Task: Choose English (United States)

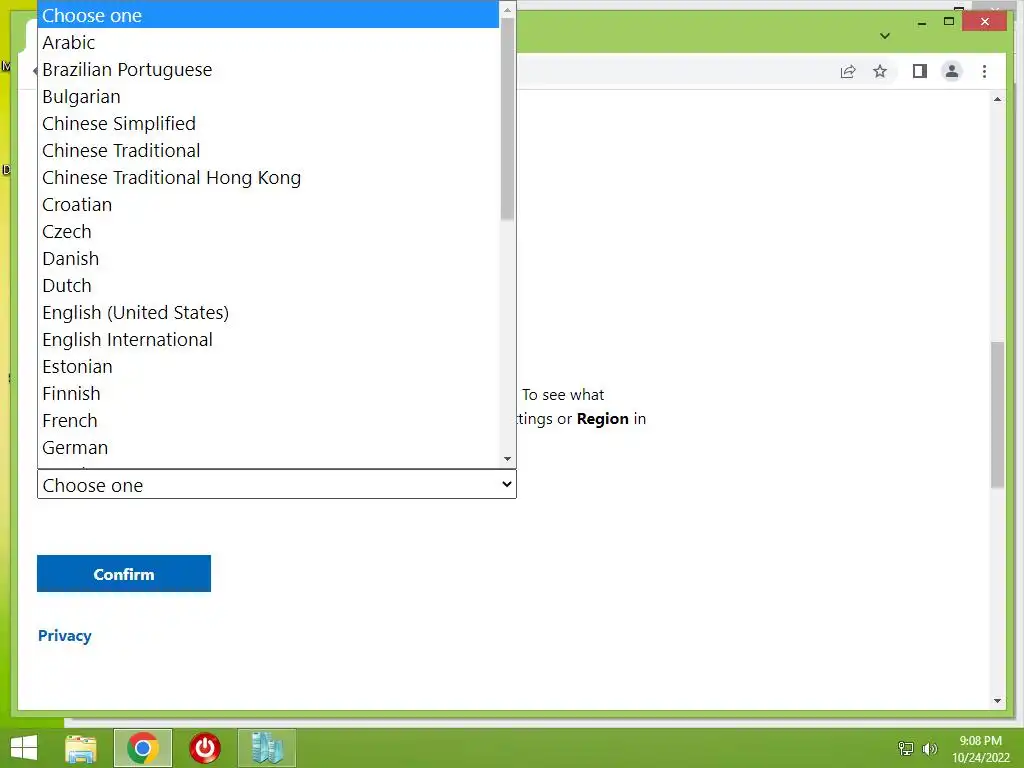Action: [268, 312]
